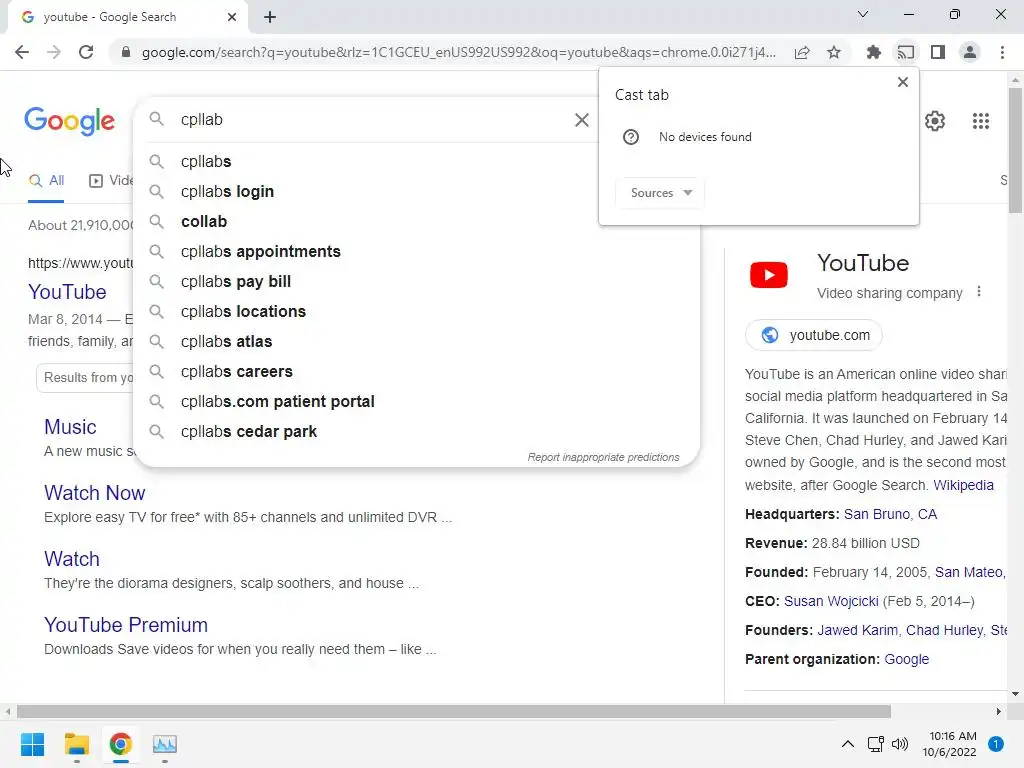
Task: Click the YouTube logo in knowledge panel
Action: pyautogui.click(x=769, y=275)
